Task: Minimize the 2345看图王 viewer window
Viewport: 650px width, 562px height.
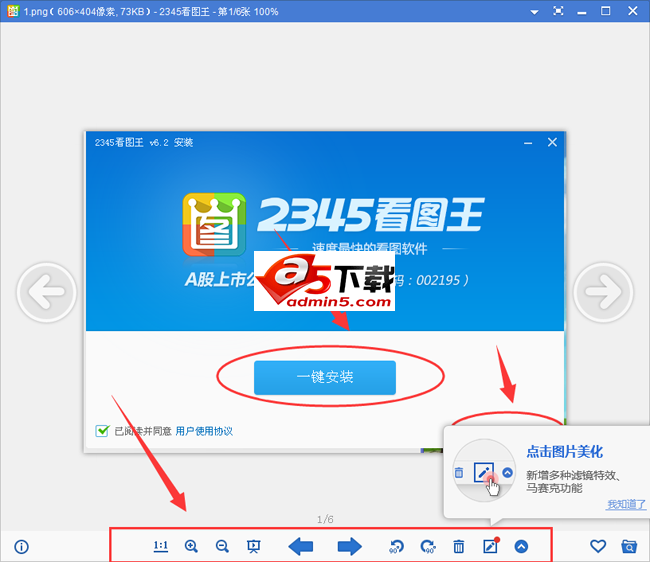Action: coord(582,12)
